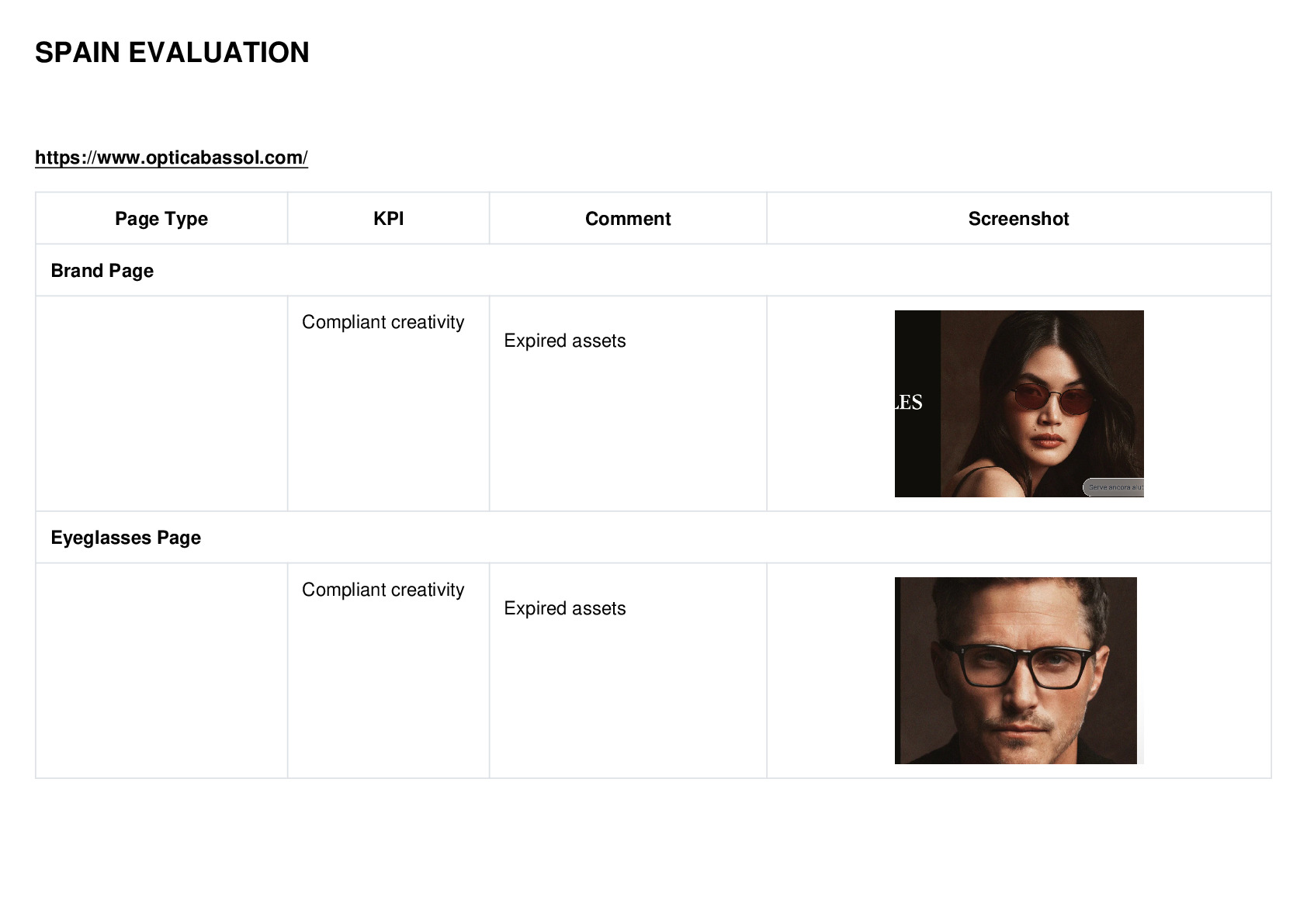The height and width of the screenshot is (924, 1307).
Task: Click the Eyeglasses Page section row
Action: (x=653, y=538)
